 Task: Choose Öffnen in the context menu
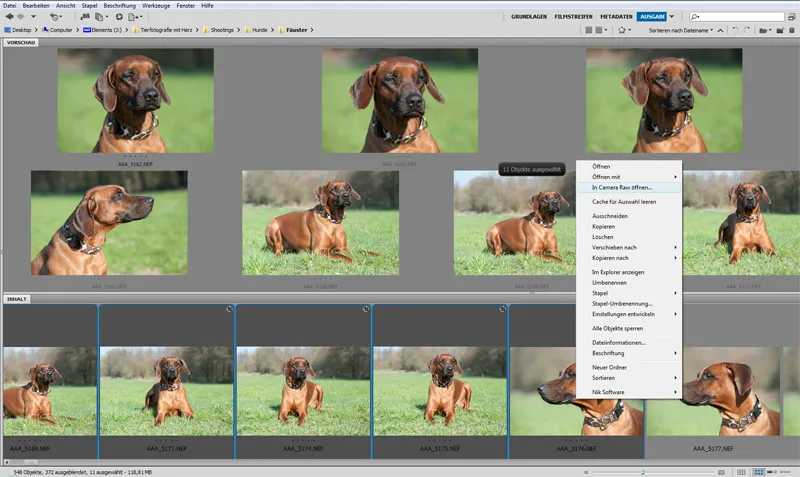coord(601,166)
